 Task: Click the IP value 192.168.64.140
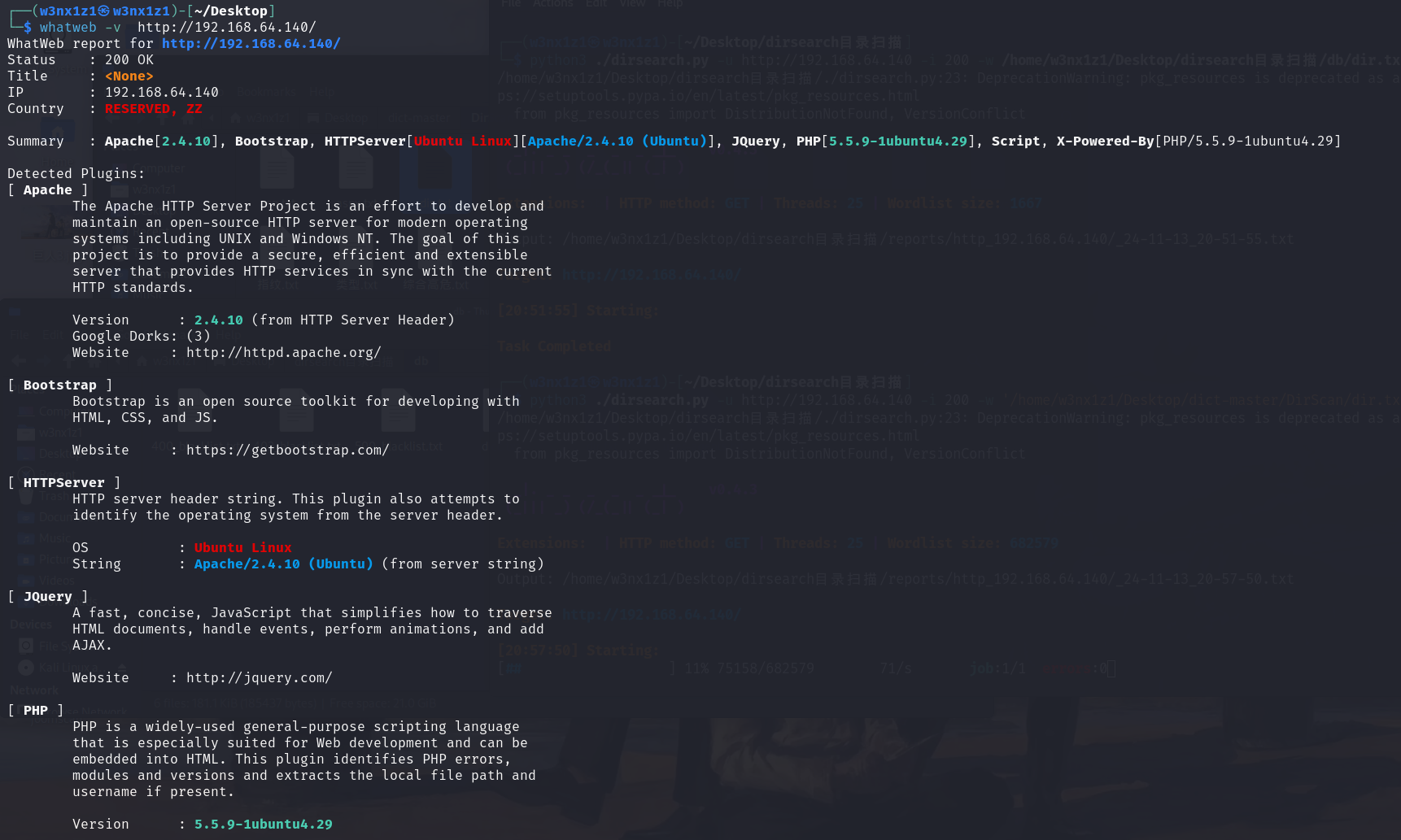click(161, 92)
